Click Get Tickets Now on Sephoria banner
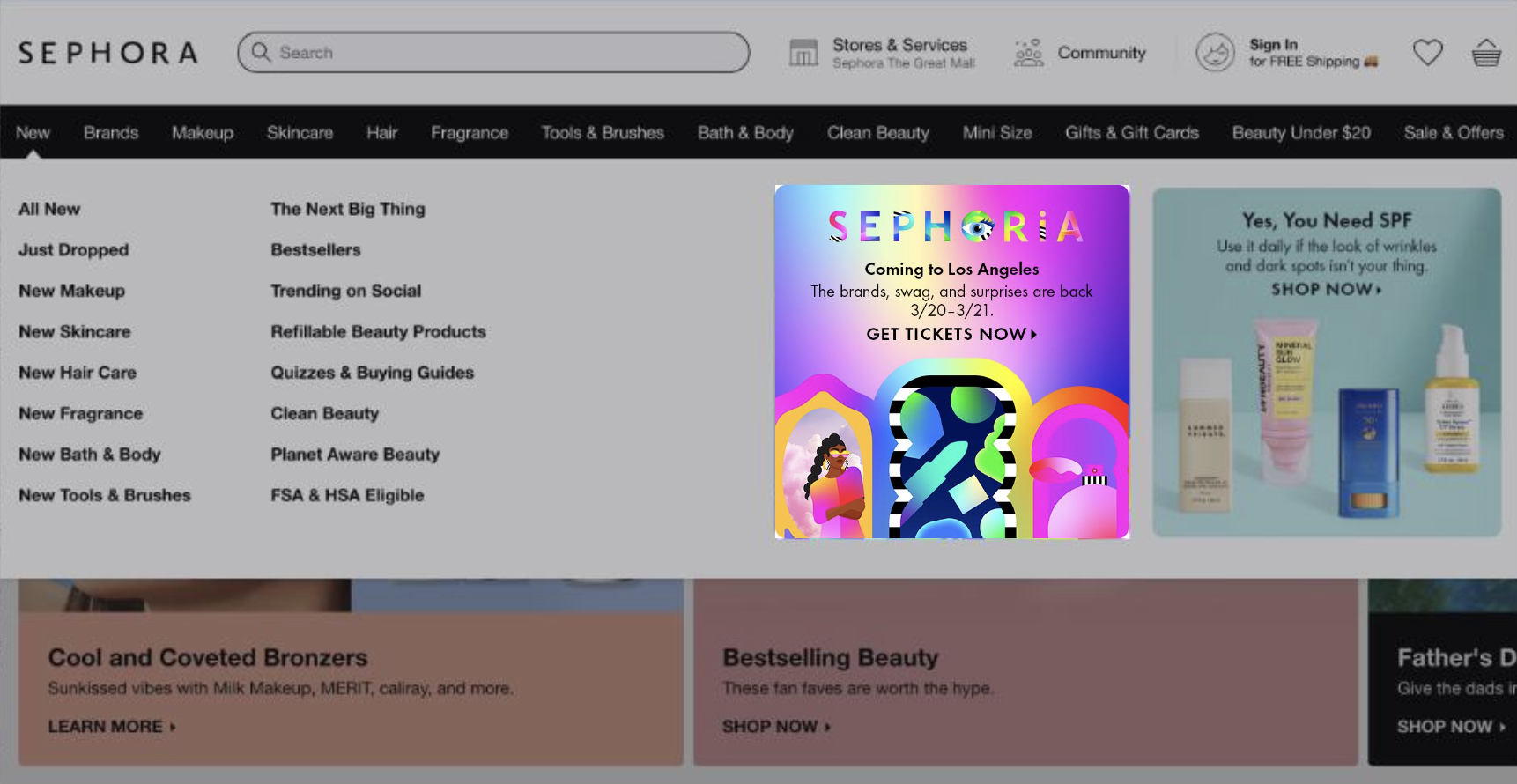The height and width of the screenshot is (784, 1517). pyautogui.click(x=951, y=334)
